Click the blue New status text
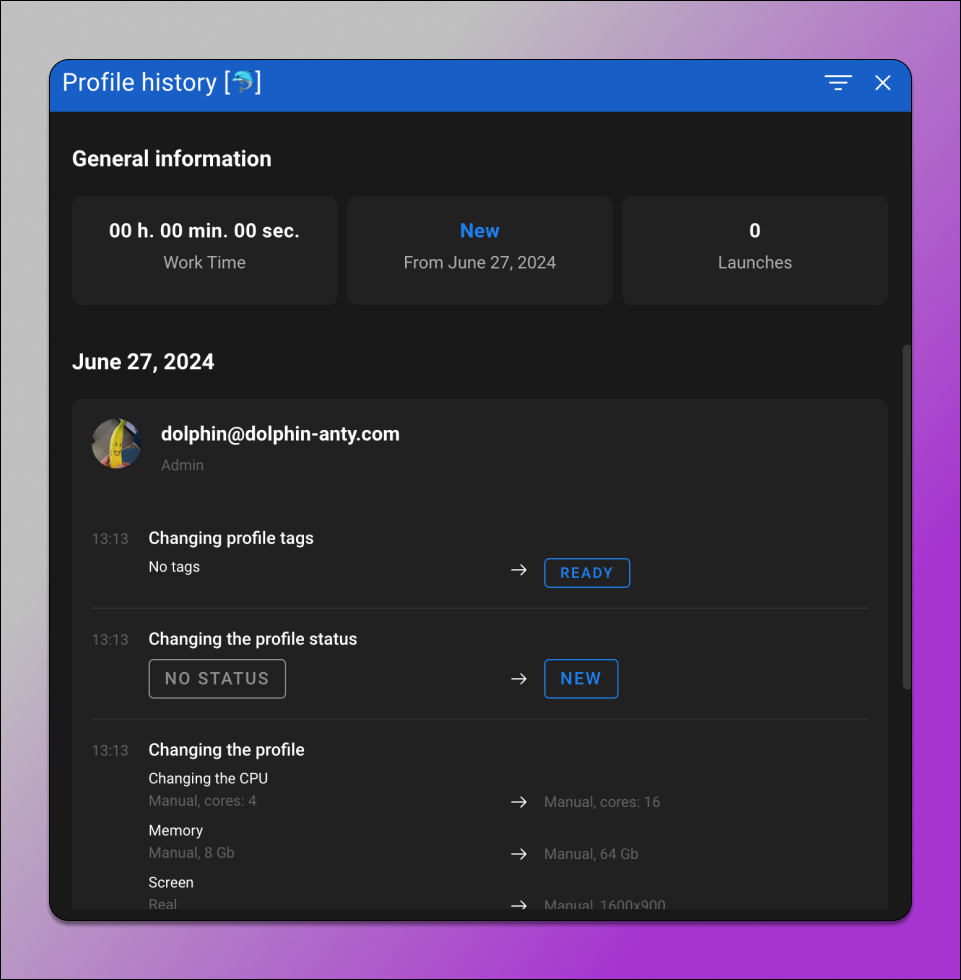 coord(479,231)
